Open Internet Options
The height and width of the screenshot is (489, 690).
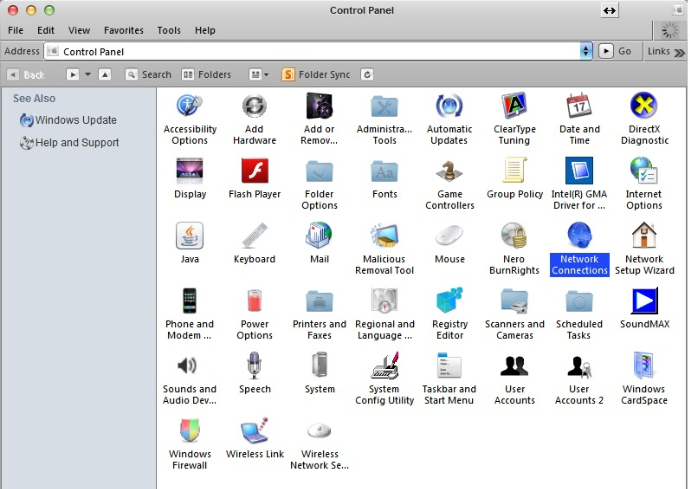[x=644, y=184]
